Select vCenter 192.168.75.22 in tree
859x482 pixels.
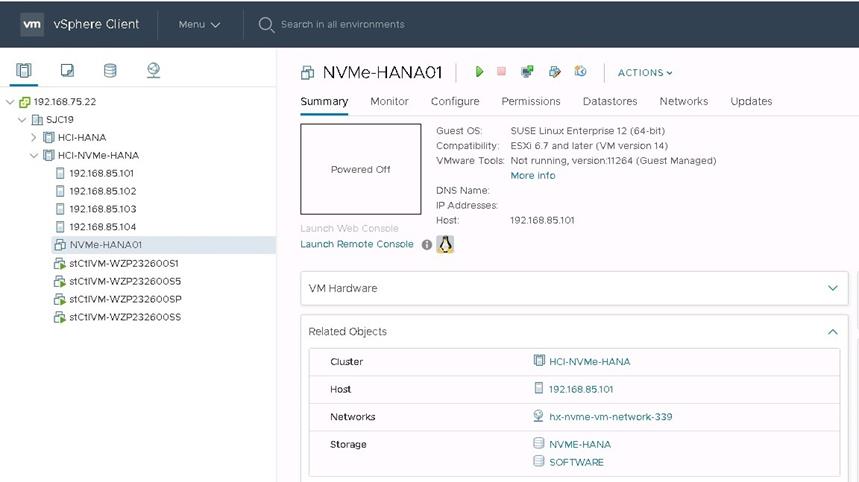click(65, 102)
